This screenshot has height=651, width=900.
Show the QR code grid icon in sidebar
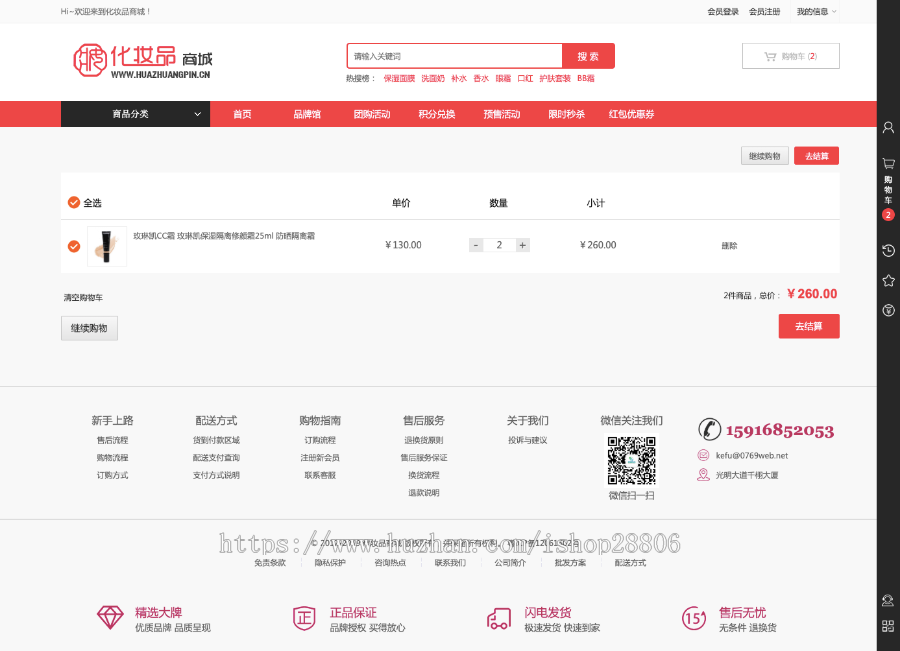(888, 626)
